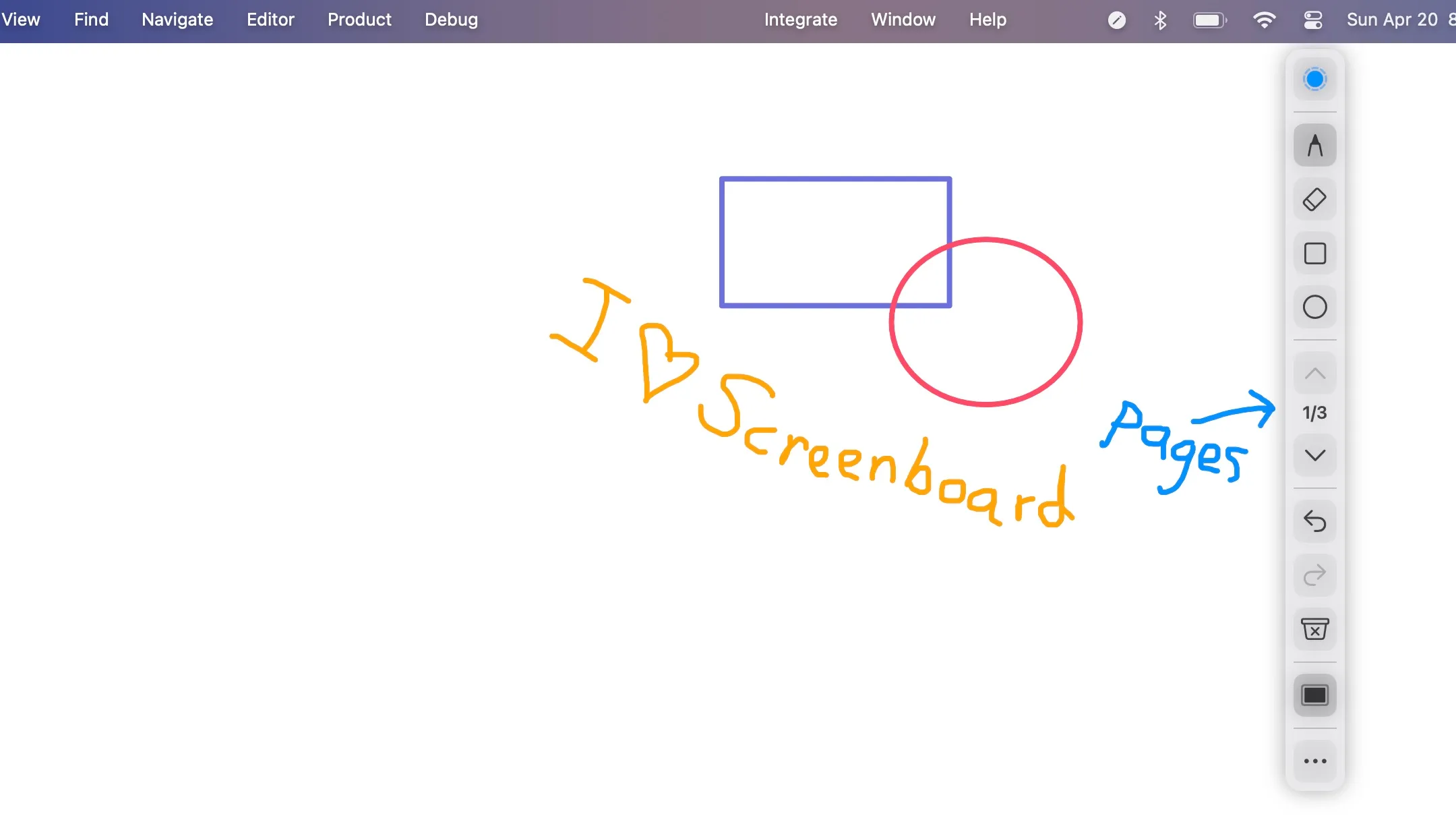Screen dimensions: 1456x824
Task: Open the Wi-Fi menu
Action: click(1264, 20)
